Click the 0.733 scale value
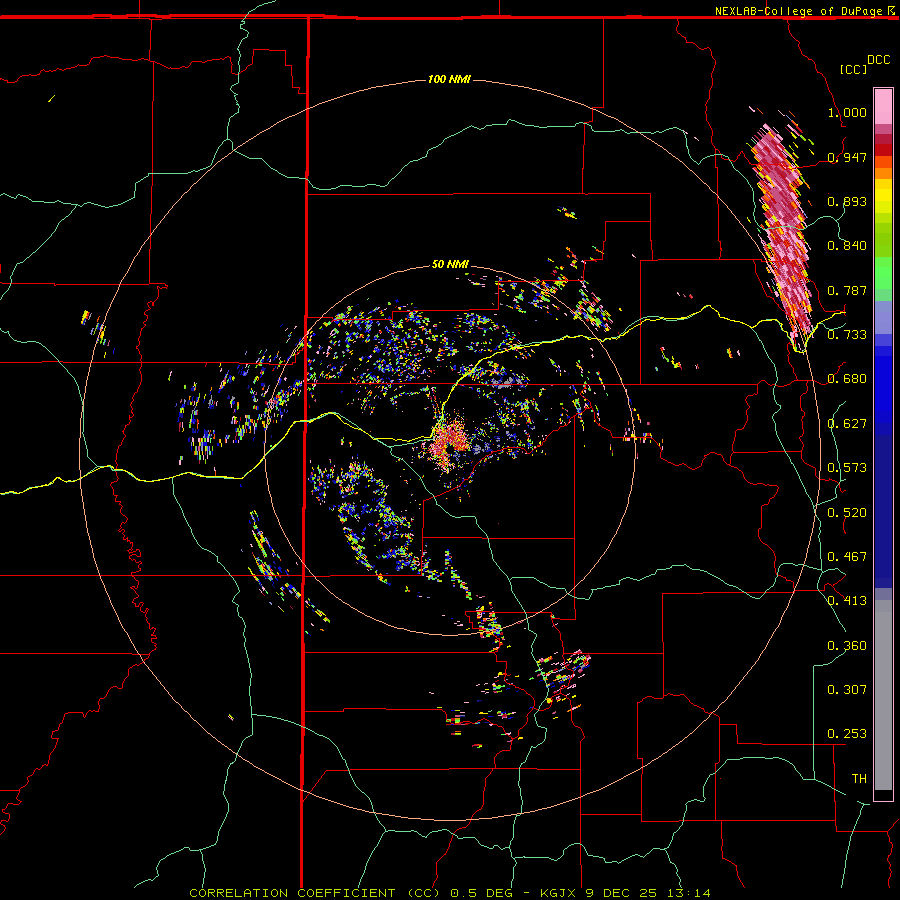900x900 pixels. click(x=847, y=335)
